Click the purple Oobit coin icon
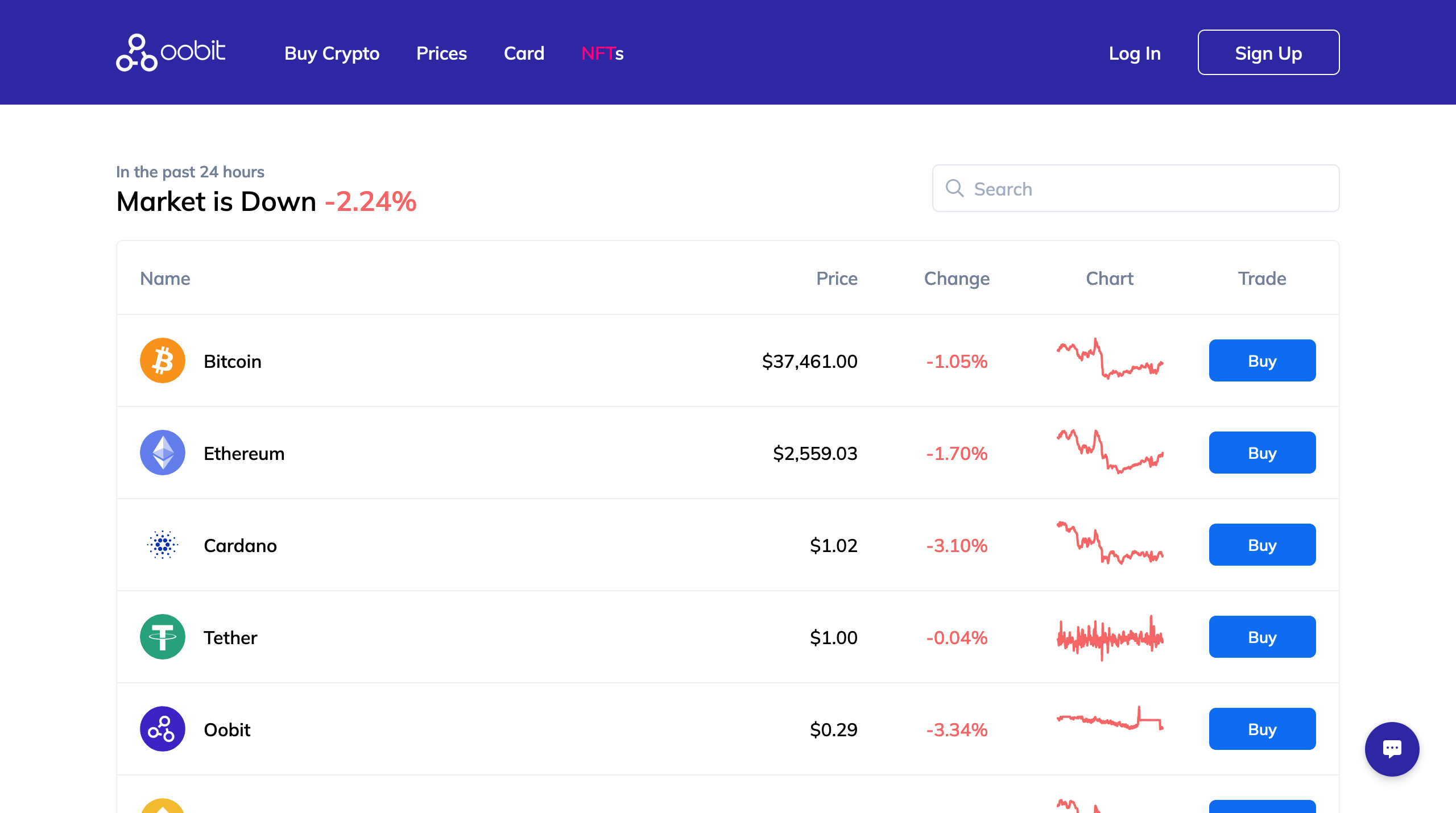 [163, 729]
